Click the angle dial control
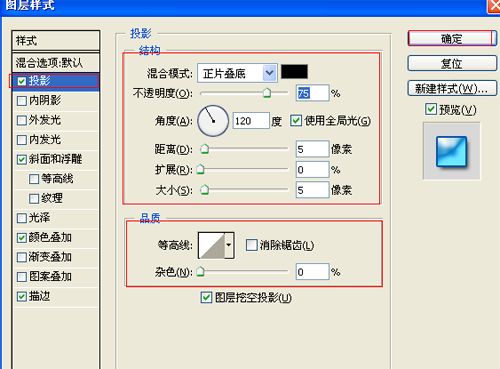Viewport: 500px width, 369px height. (x=213, y=121)
